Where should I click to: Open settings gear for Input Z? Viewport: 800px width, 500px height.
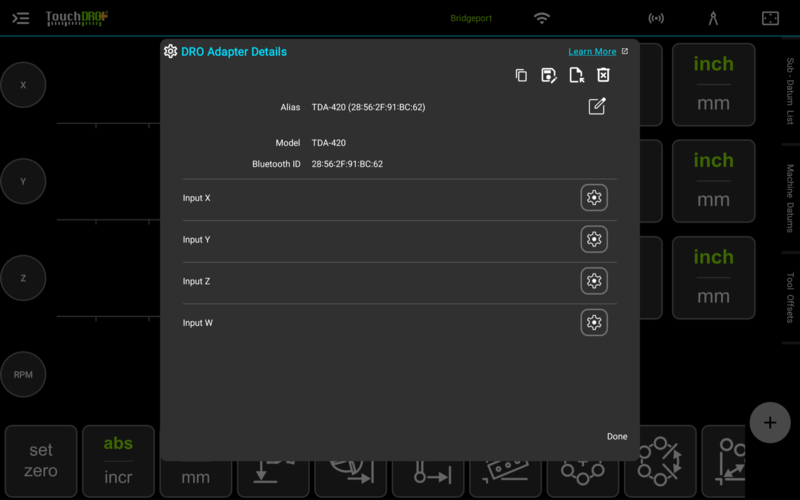pyautogui.click(x=594, y=281)
